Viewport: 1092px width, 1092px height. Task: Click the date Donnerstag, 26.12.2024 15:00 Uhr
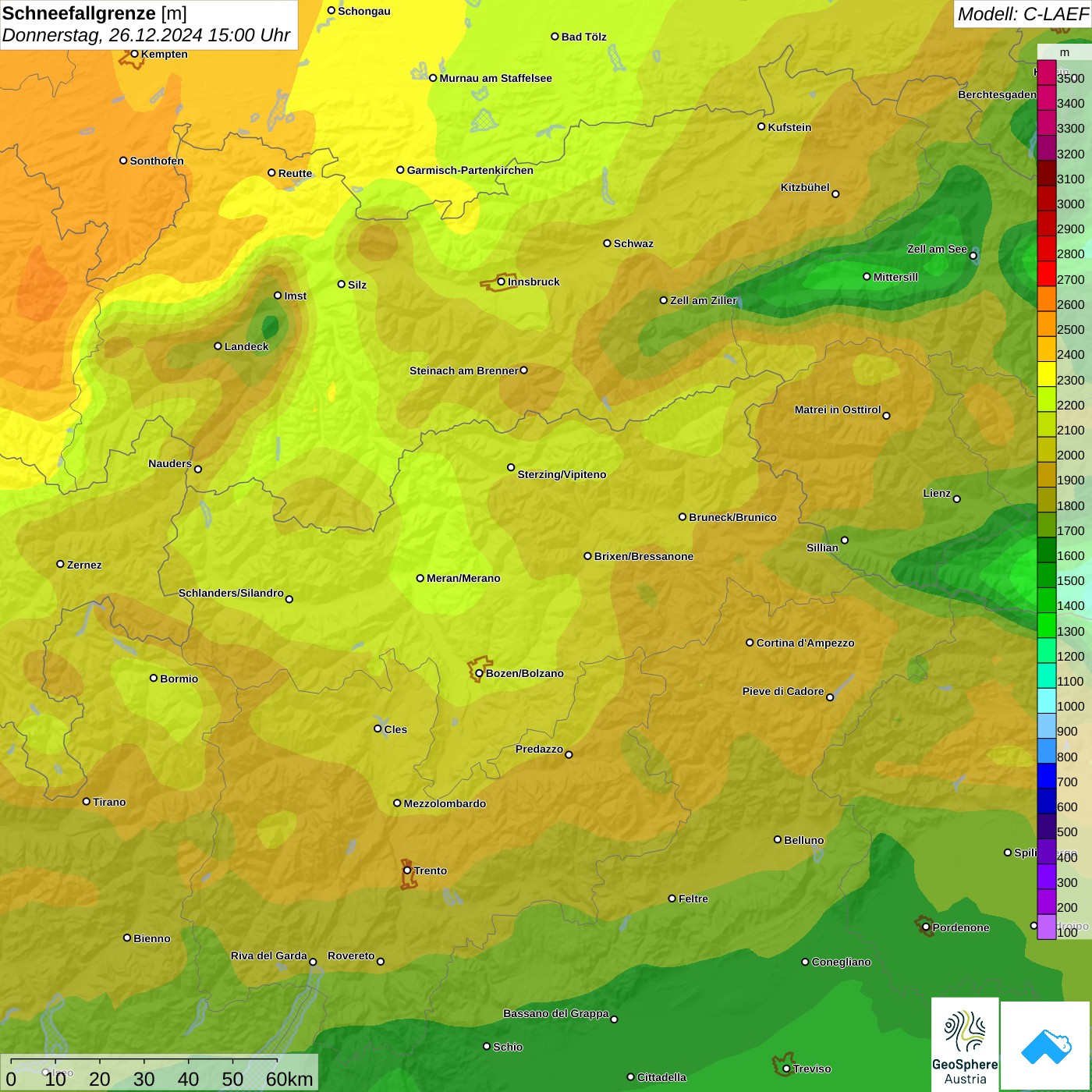tap(146, 36)
